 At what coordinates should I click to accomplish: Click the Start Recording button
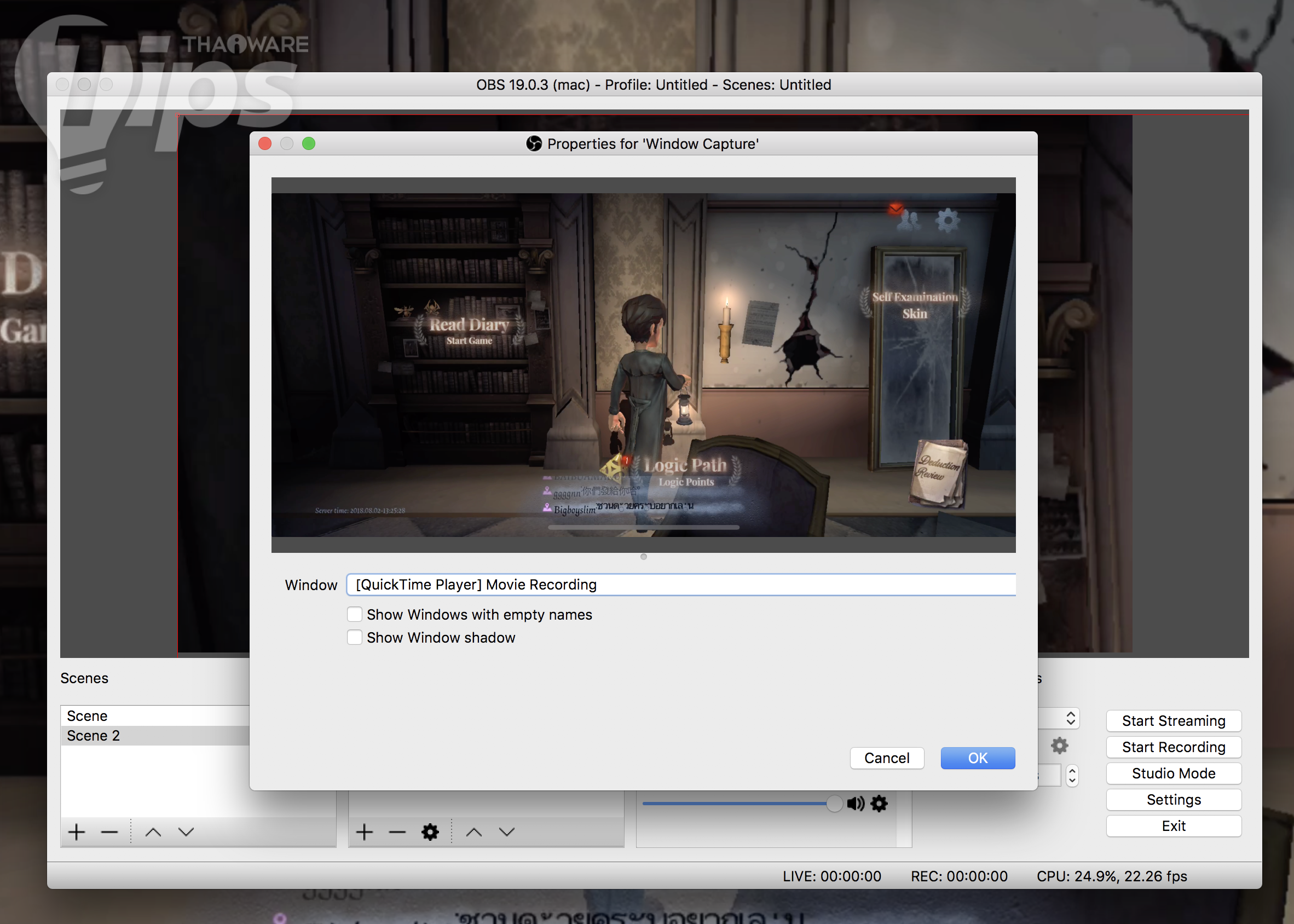[x=1174, y=747]
